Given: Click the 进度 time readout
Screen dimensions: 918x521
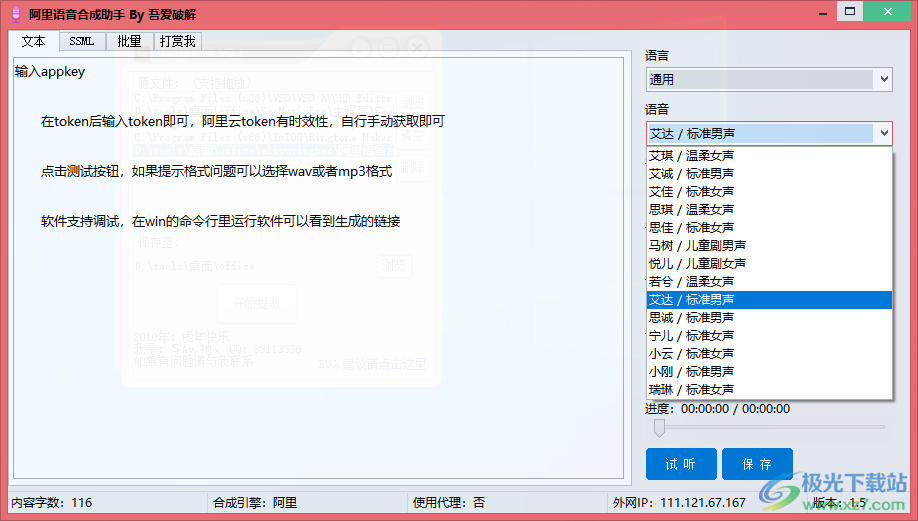Looking at the screenshot, I should point(718,409).
